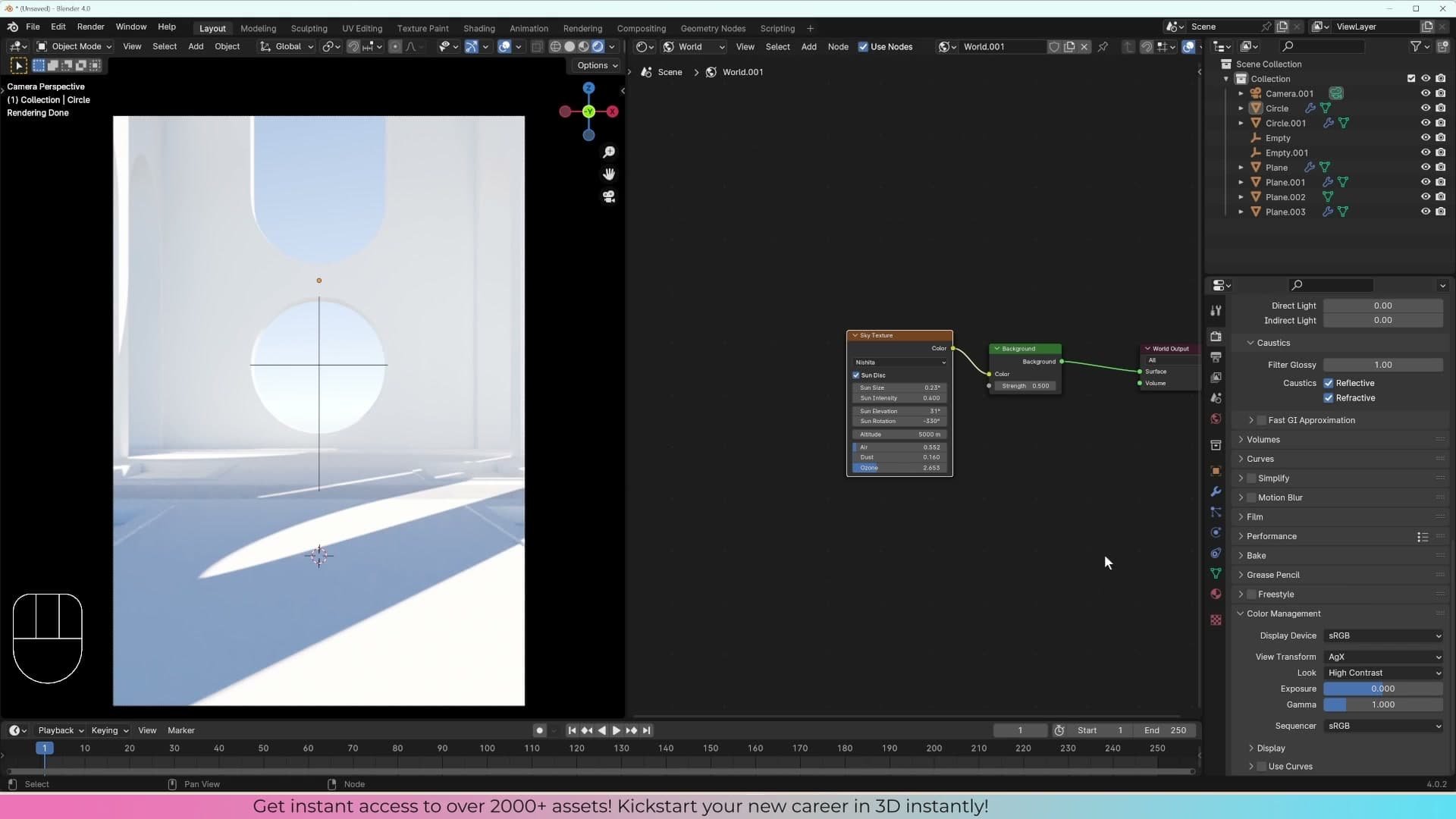Enable the Freestyle checkbox
The height and width of the screenshot is (819, 1456).
(1251, 595)
